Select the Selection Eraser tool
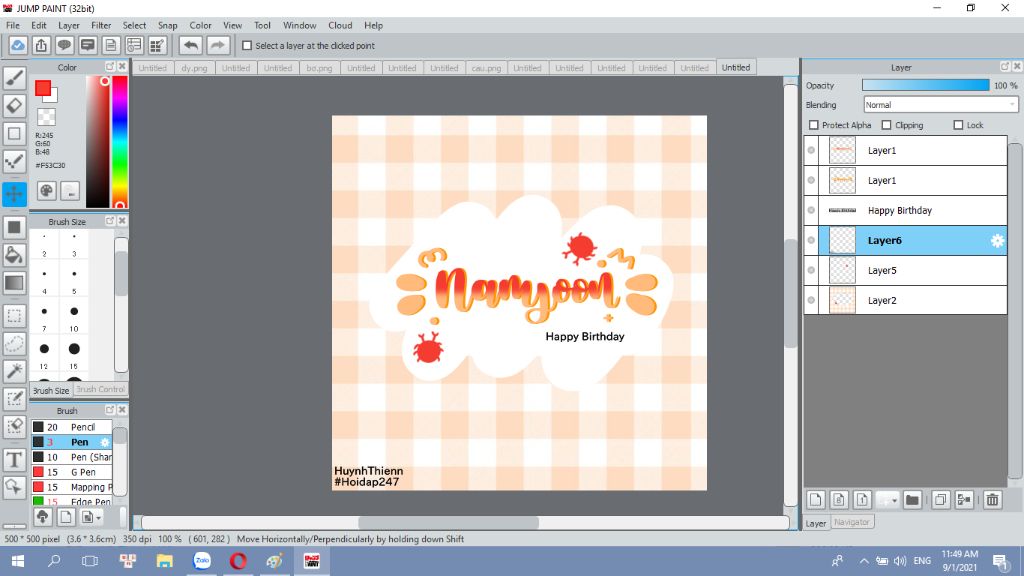This screenshot has width=1024, height=576. [14, 427]
